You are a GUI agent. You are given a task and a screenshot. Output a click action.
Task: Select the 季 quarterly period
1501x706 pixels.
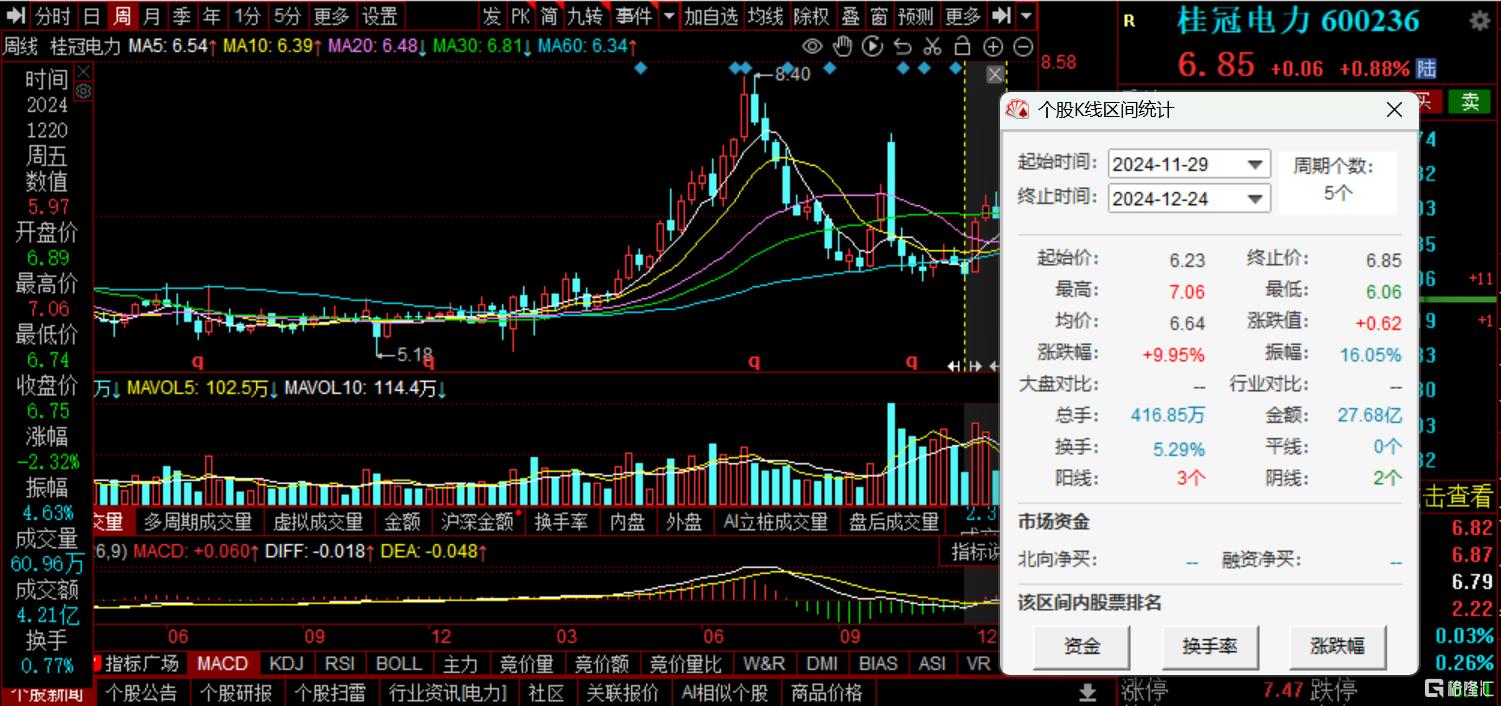pyautogui.click(x=181, y=16)
